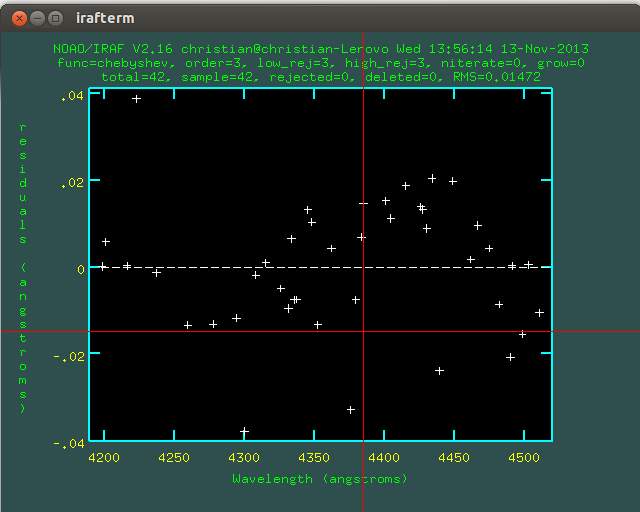Pick the lowest data point near 4300
640x512 pixels.
pyautogui.click(x=244, y=432)
